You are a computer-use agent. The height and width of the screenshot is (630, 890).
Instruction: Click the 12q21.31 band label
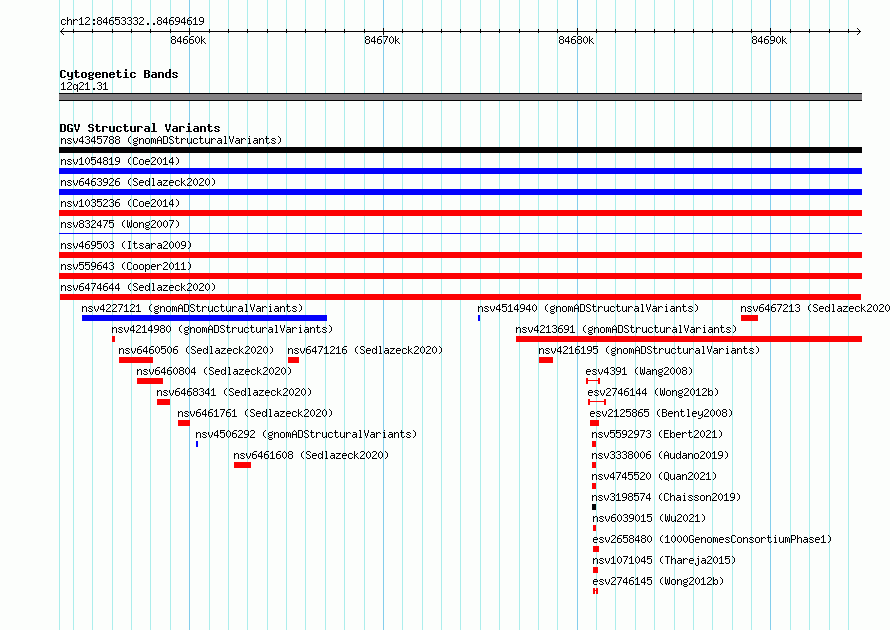point(84,86)
